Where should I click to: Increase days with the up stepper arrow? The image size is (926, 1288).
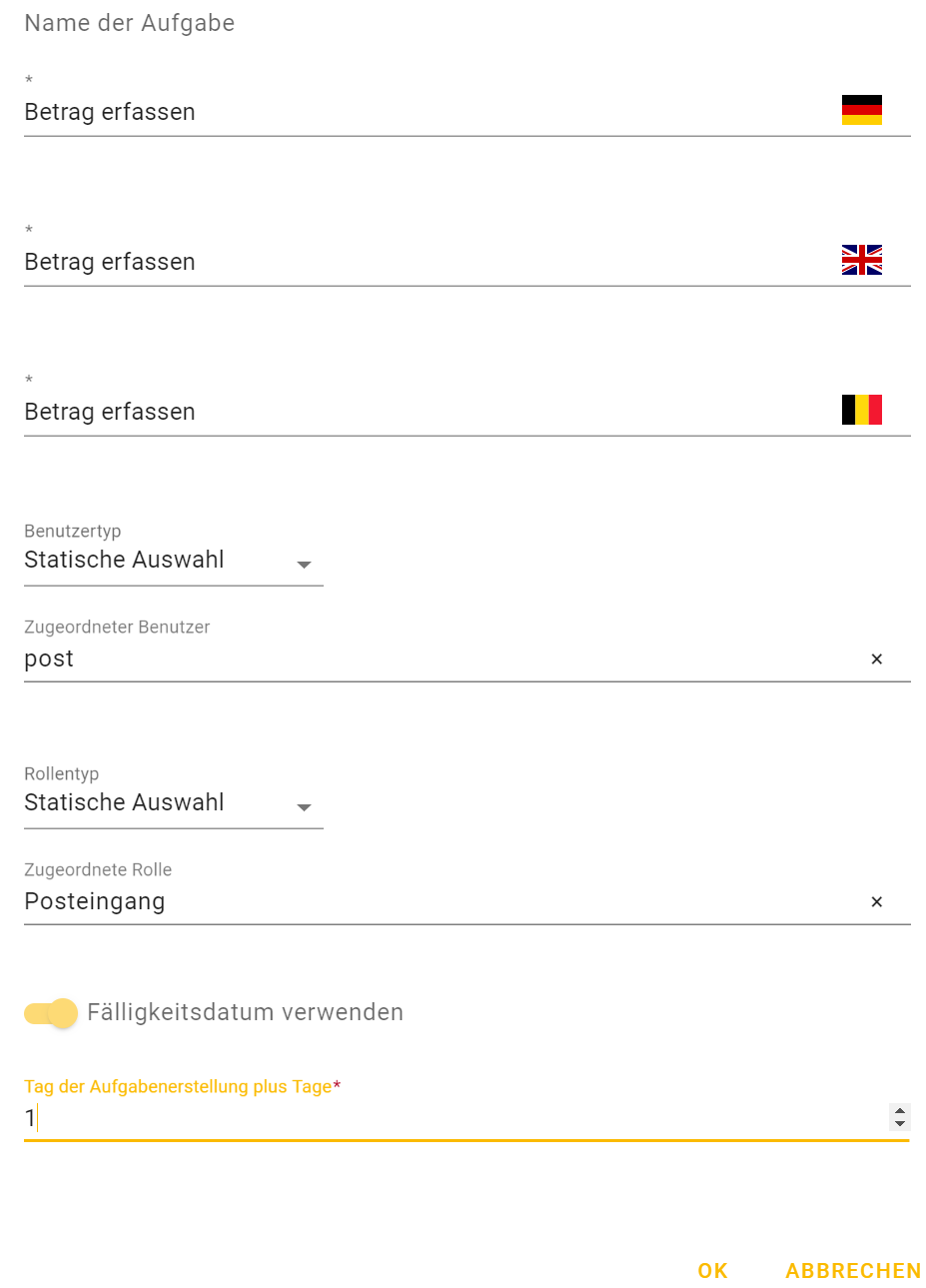click(x=900, y=1110)
